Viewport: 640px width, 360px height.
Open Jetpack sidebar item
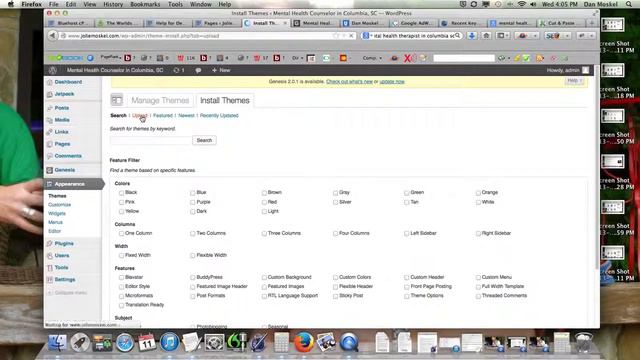pyautogui.click(x=64, y=94)
